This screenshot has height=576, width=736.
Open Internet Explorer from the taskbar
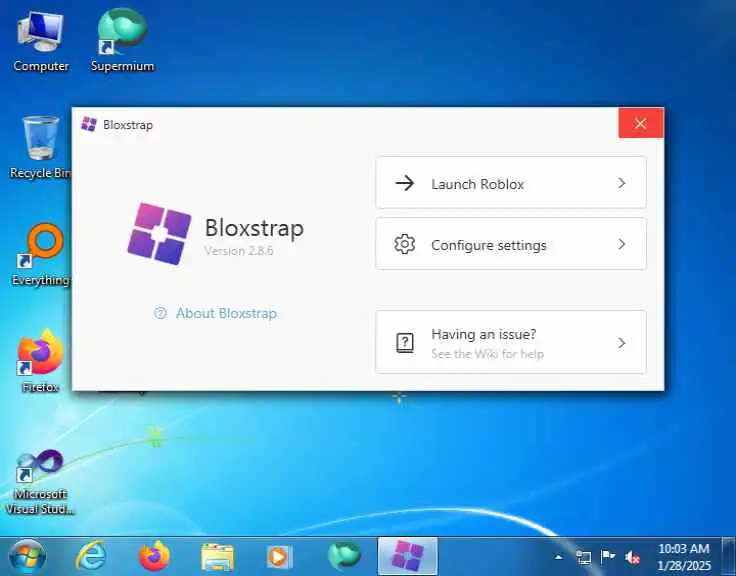[x=91, y=557]
